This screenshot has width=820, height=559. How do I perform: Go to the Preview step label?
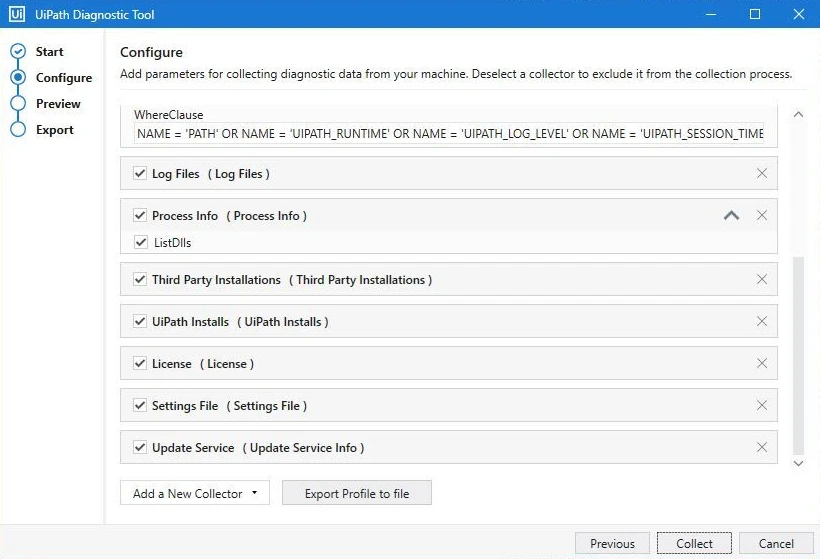tap(58, 104)
